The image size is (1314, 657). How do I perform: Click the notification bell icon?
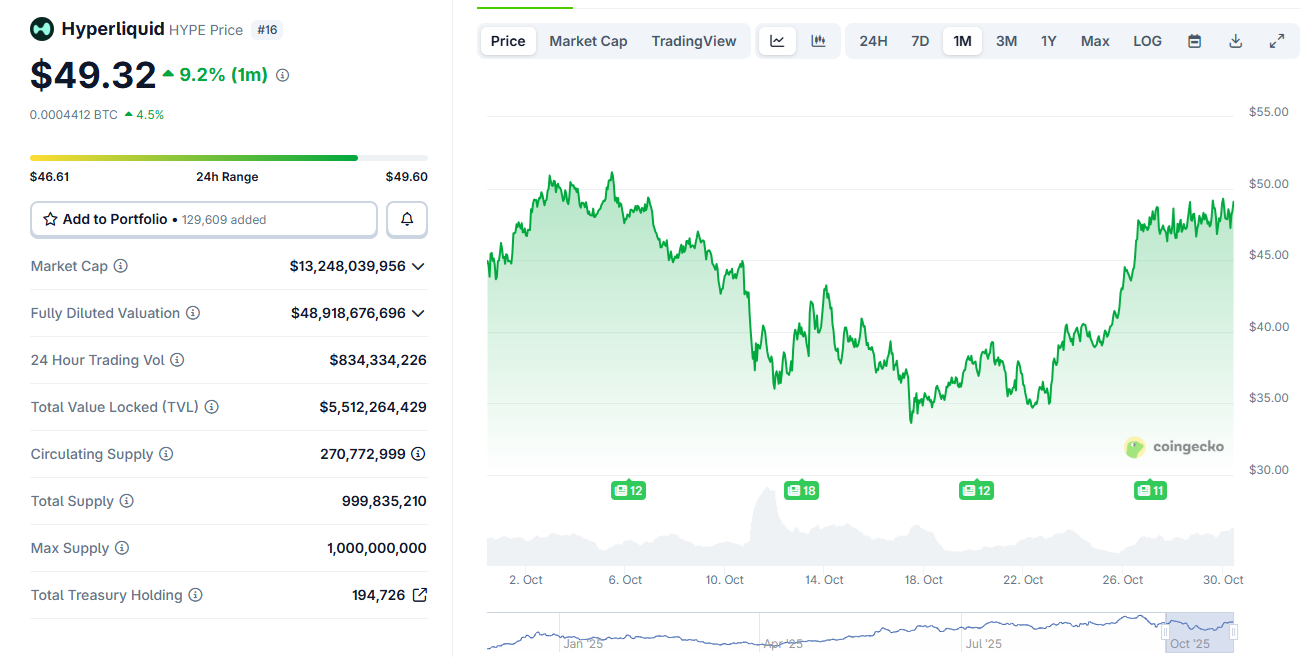tap(406, 218)
